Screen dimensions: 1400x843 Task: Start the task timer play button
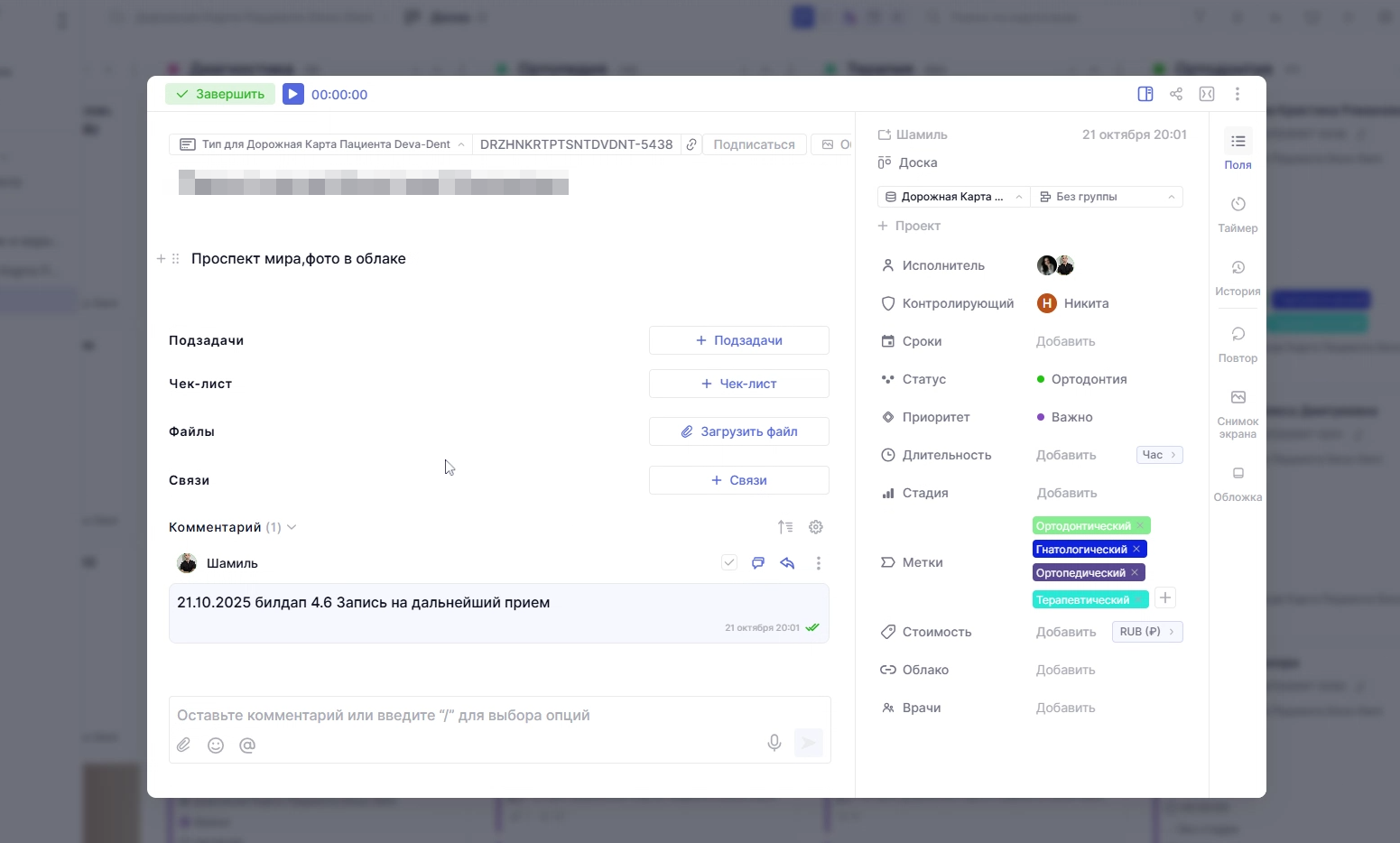(x=292, y=94)
